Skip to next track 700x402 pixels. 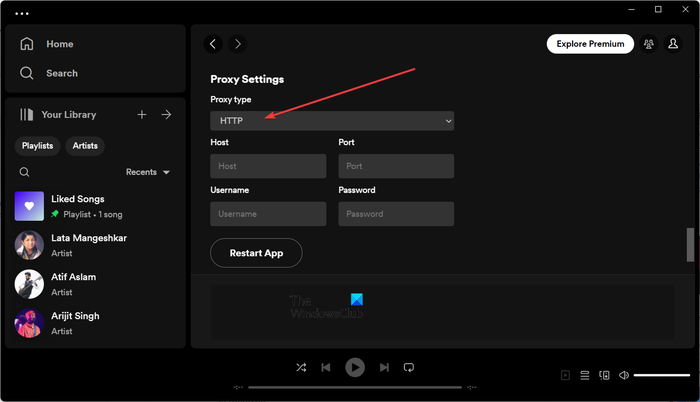tap(384, 368)
